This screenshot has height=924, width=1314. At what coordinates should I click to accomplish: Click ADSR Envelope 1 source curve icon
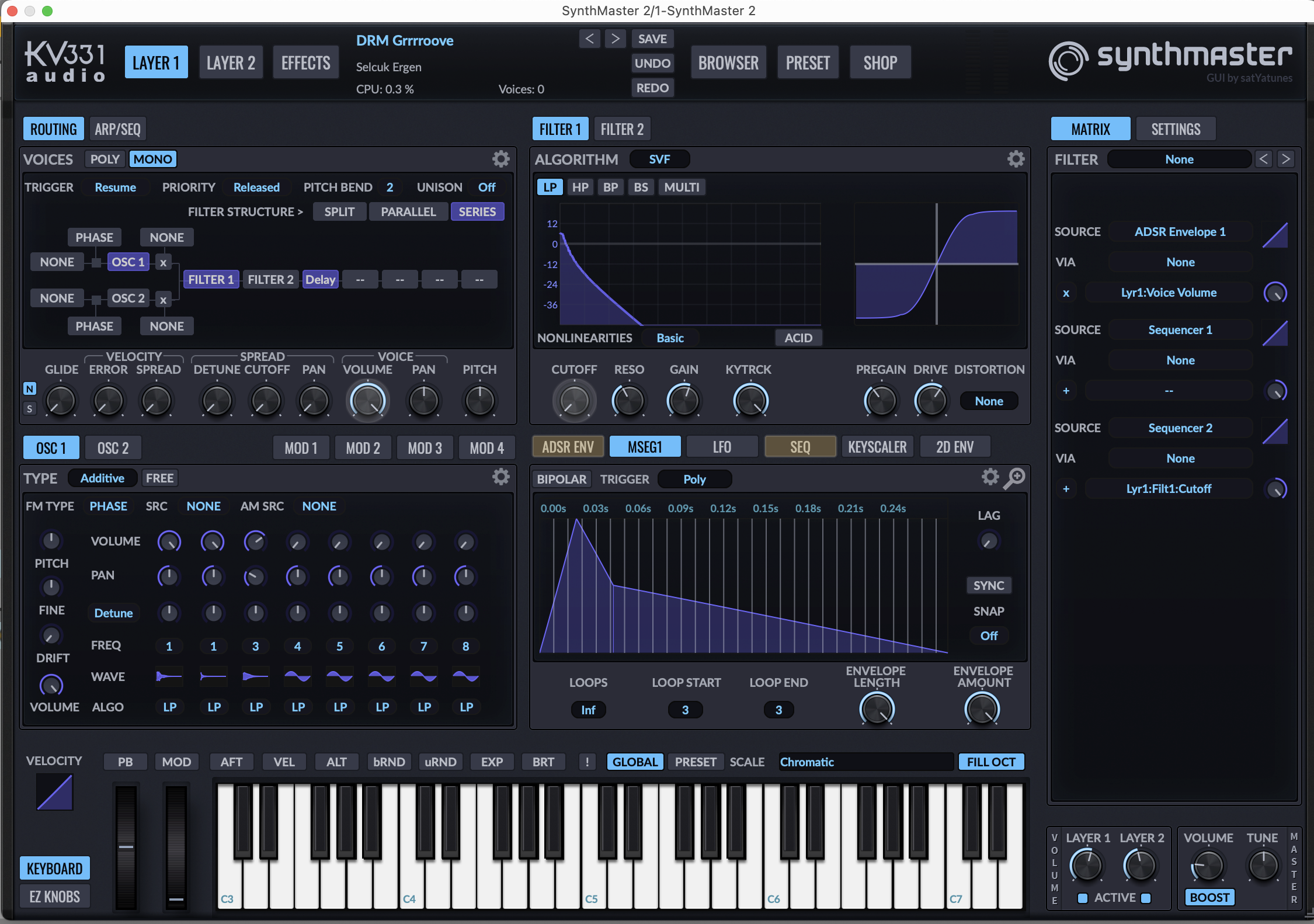(x=1275, y=234)
